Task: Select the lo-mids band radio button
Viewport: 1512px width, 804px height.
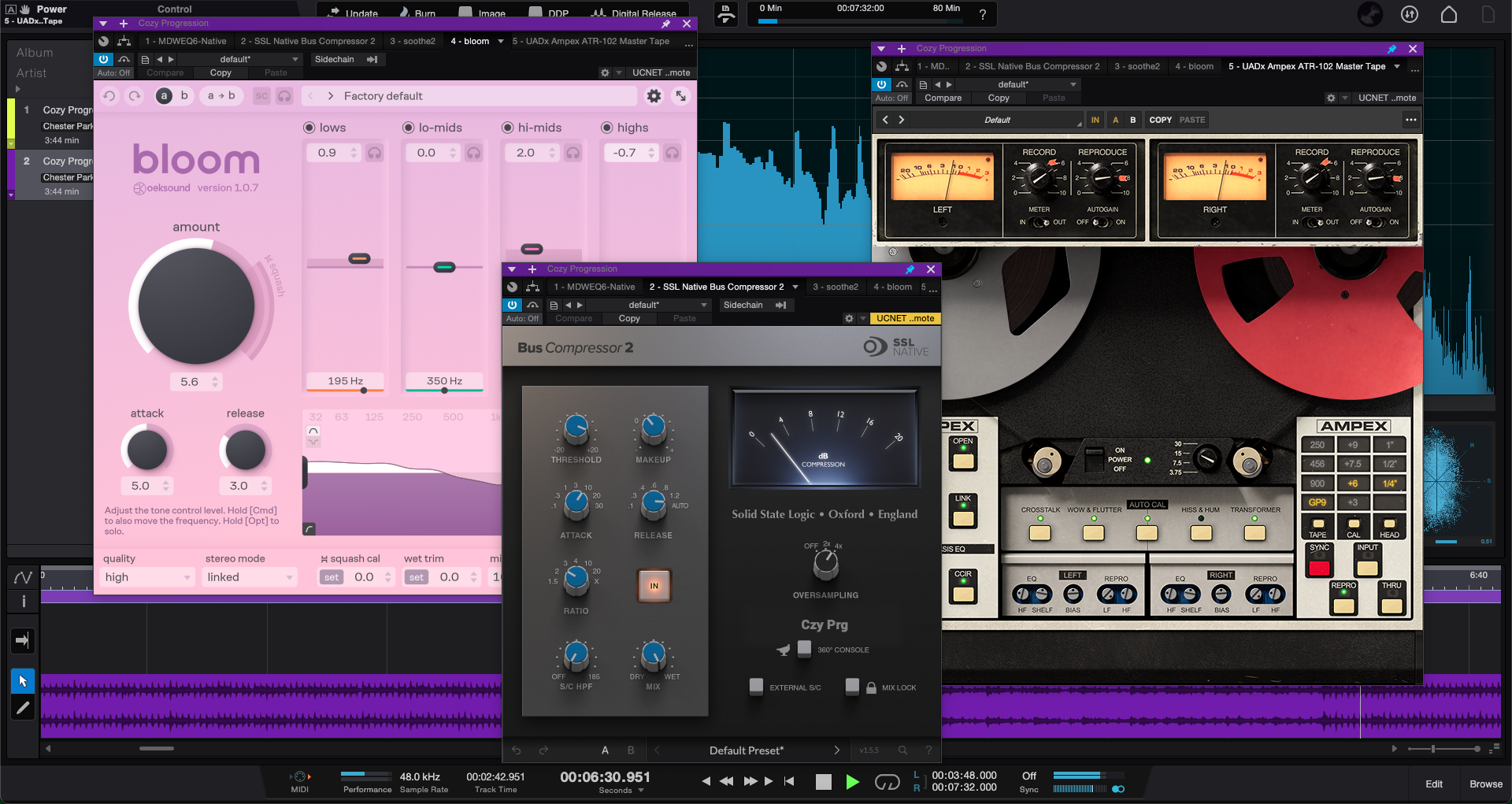Action: (409, 128)
